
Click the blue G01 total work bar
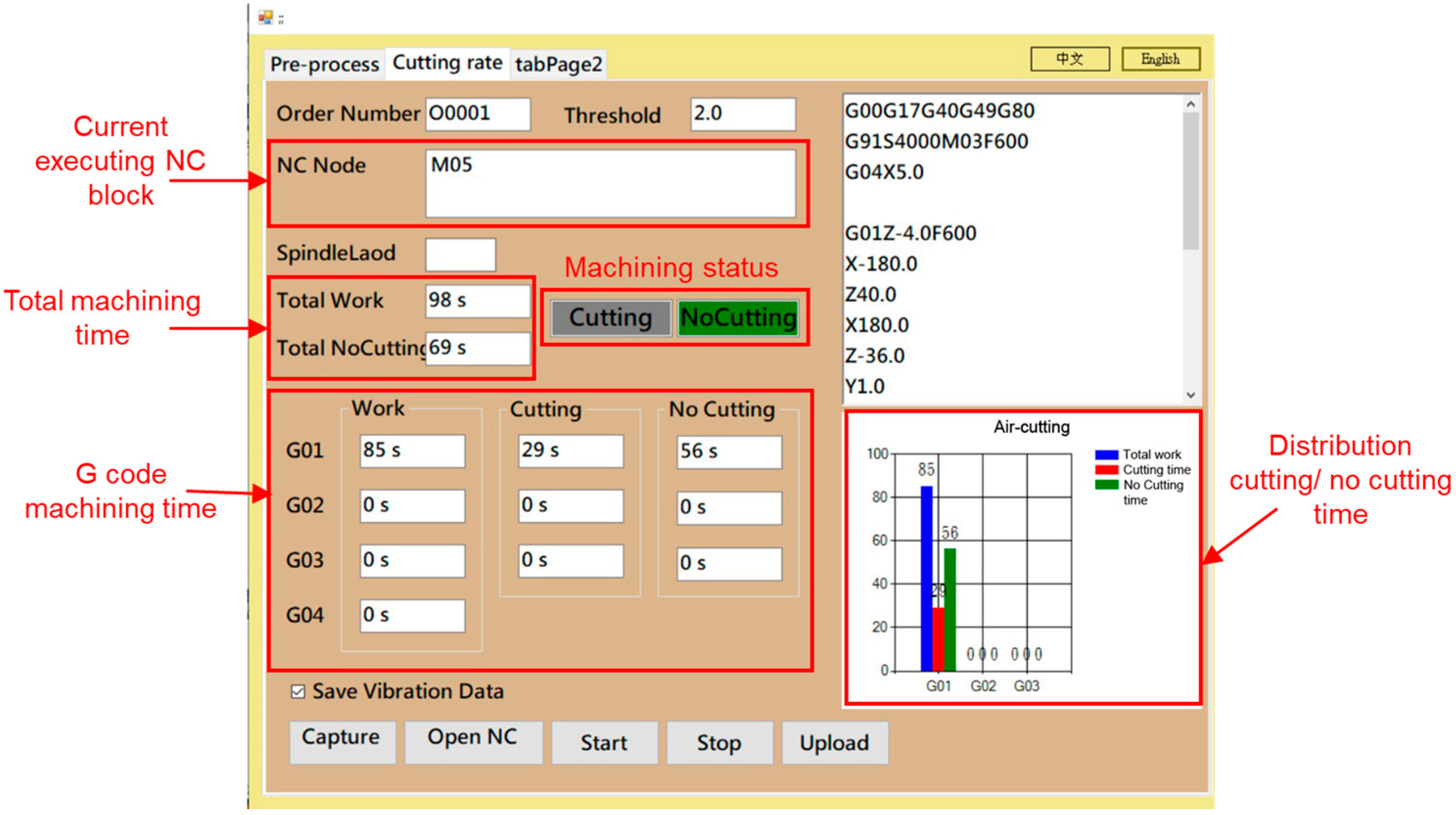click(x=926, y=578)
